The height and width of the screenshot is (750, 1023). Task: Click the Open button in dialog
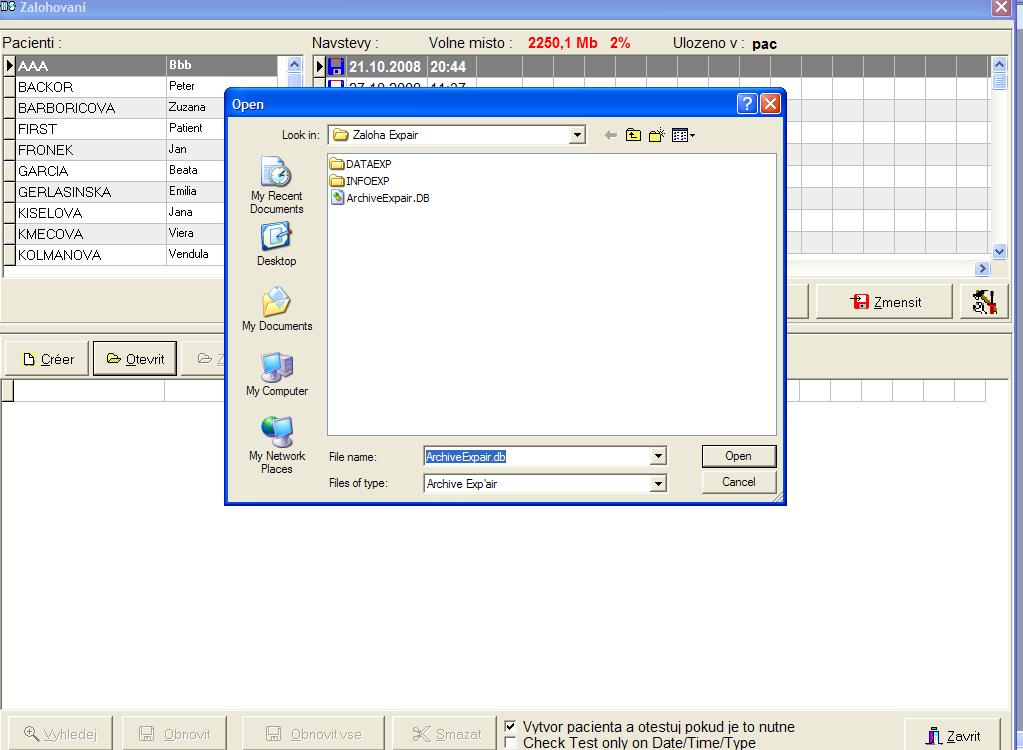coord(739,456)
